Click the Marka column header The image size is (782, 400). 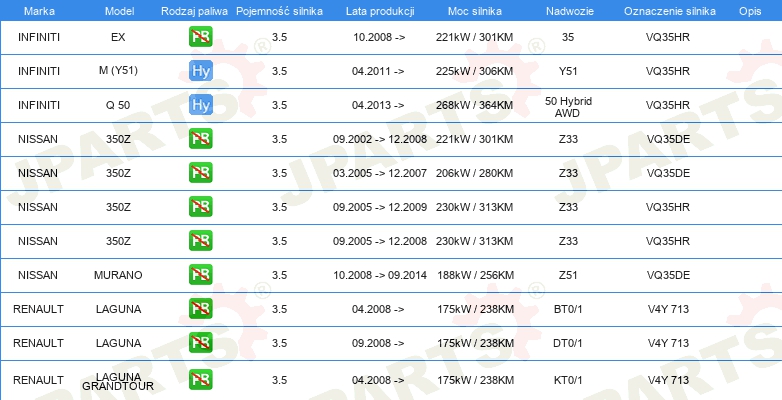coord(39,11)
